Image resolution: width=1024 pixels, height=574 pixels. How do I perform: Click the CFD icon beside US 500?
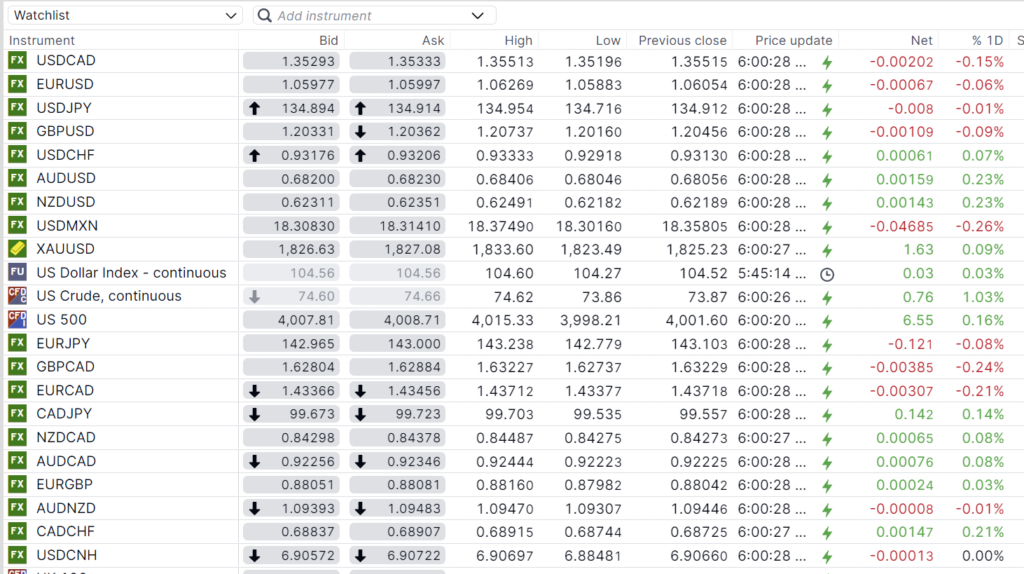17,320
